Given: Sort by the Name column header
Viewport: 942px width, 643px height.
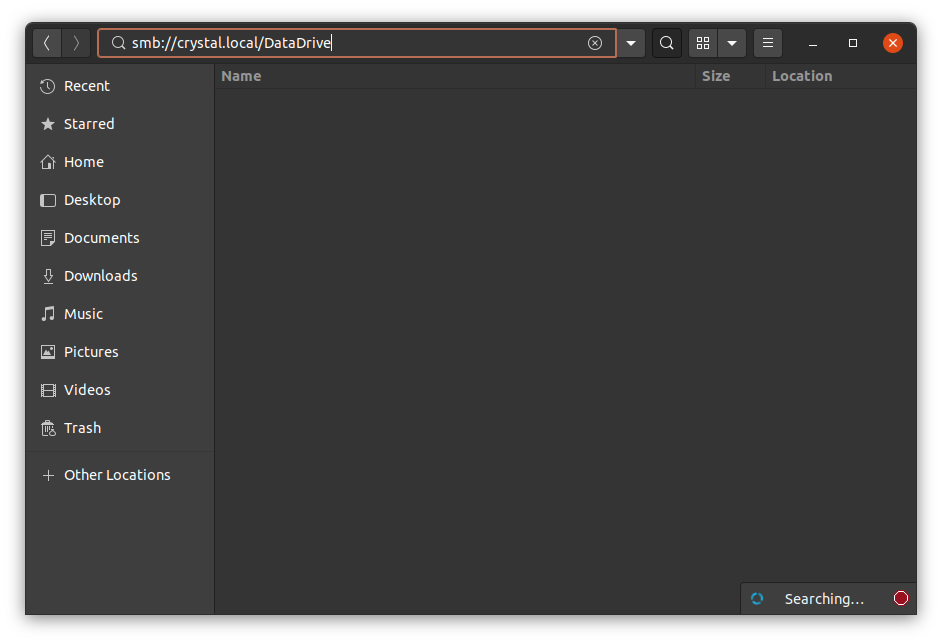Looking at the screenshot, I should pyautogui.click(x=241, y=76).
